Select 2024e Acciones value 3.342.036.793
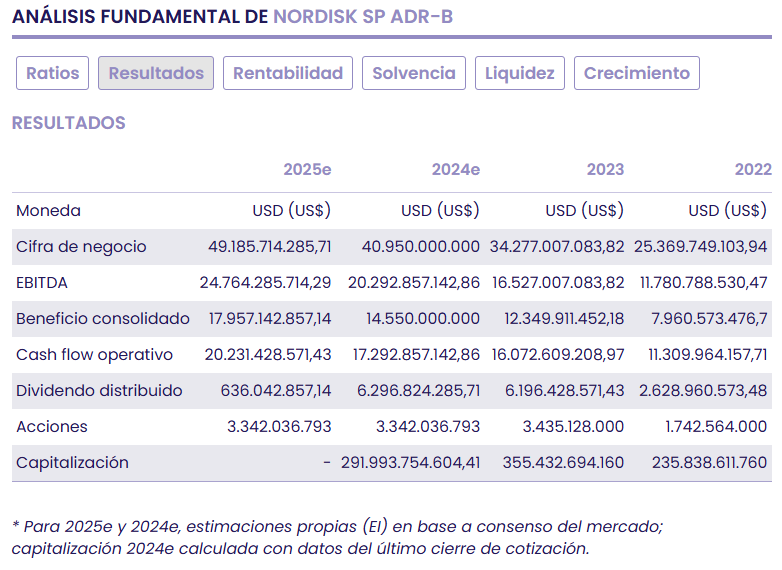Image resolution: width=782 pixels, height=570 pixels. pos(428,426)
